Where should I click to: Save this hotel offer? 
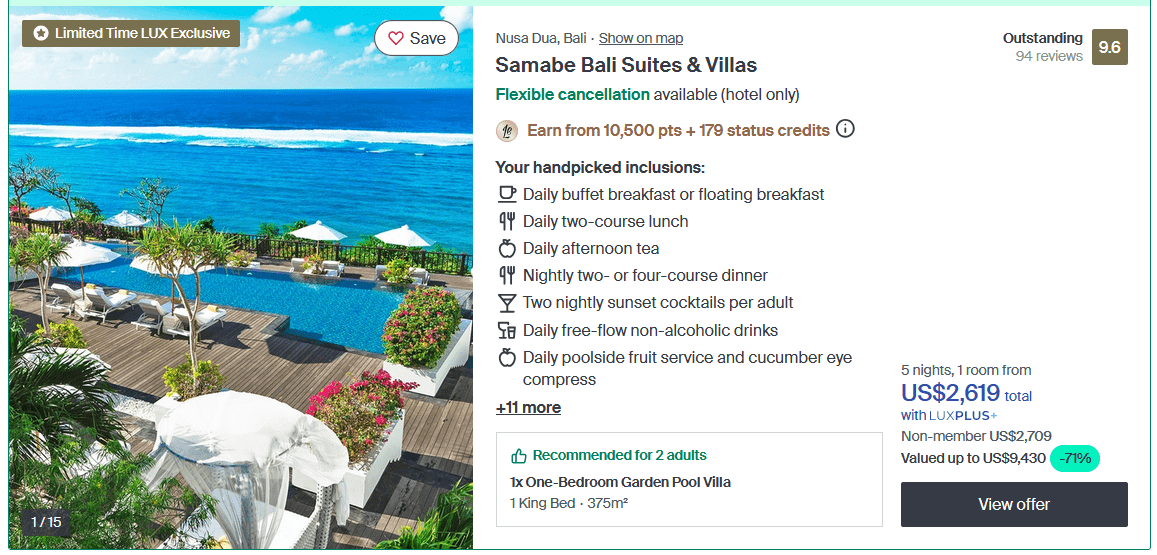[x=416, y=38]
